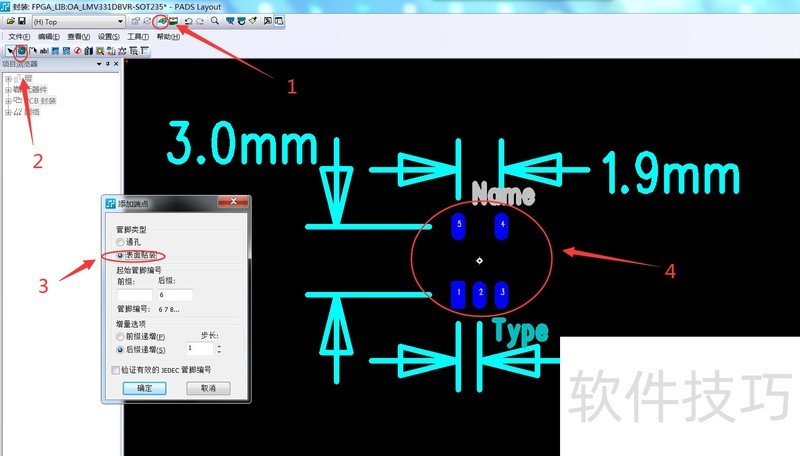
Task: Click the Save icon in toolbar
Action: coord(21,20)
